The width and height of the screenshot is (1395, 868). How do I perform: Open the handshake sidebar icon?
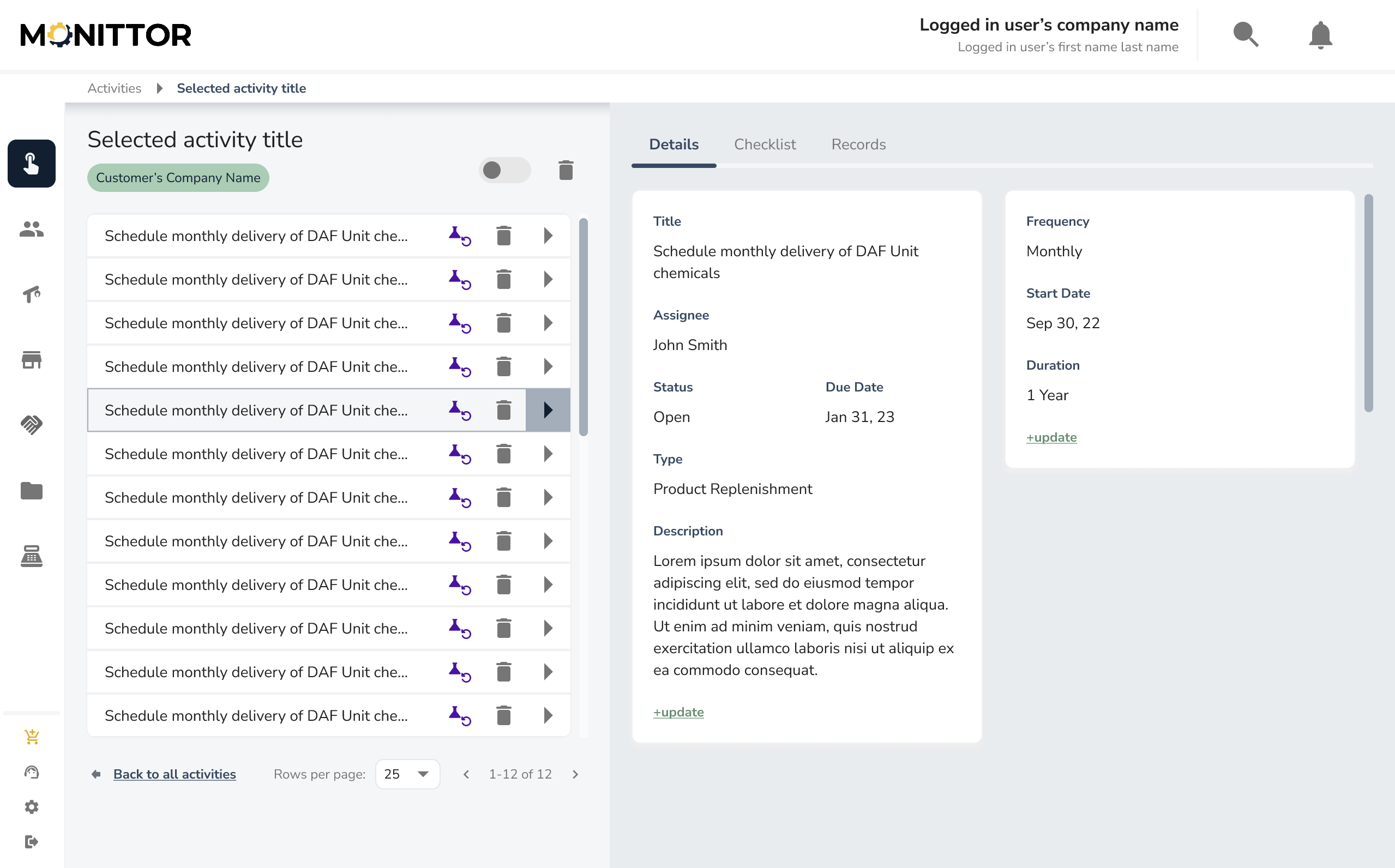pos(32,425)
